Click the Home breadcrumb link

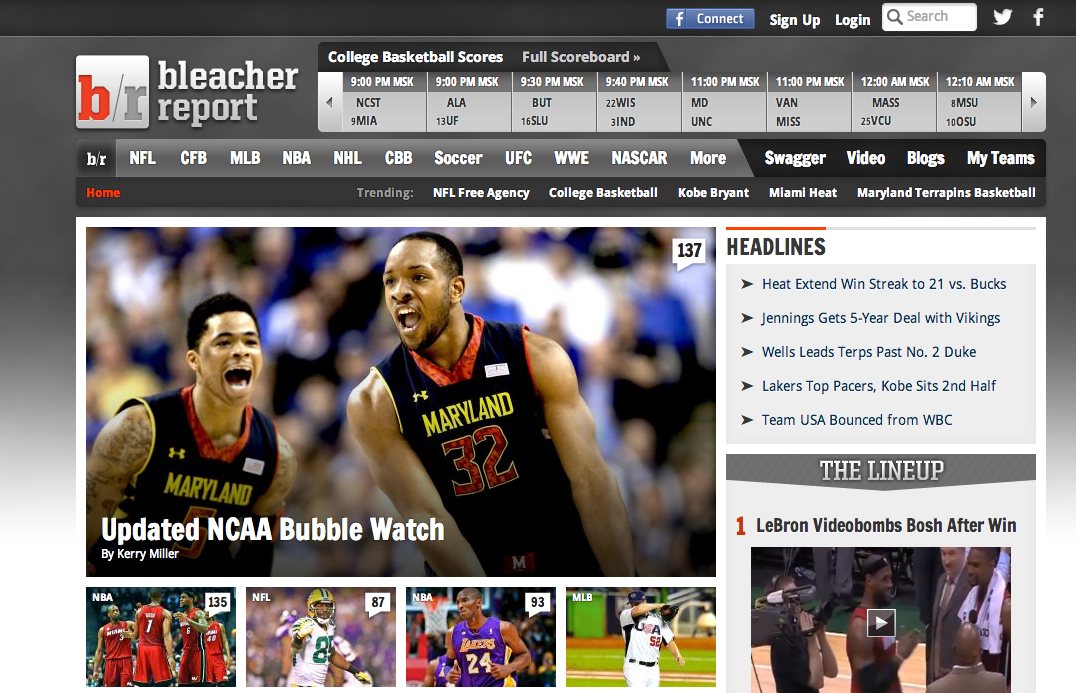(103, 193)
